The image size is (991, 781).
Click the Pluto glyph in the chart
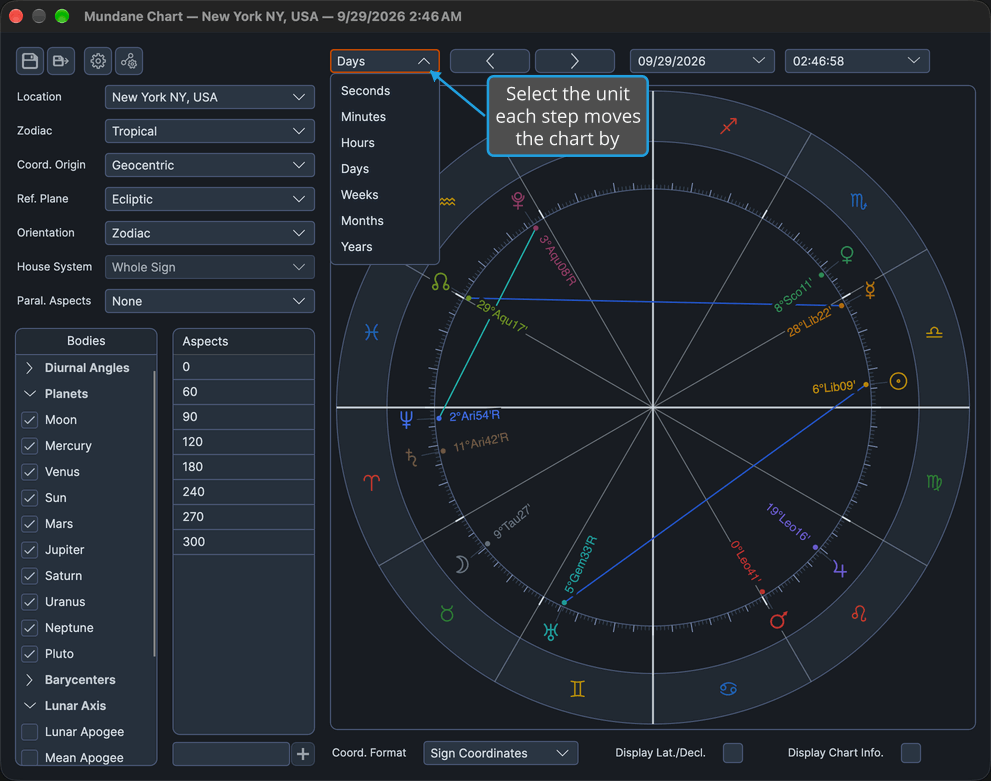click(518, 200)
